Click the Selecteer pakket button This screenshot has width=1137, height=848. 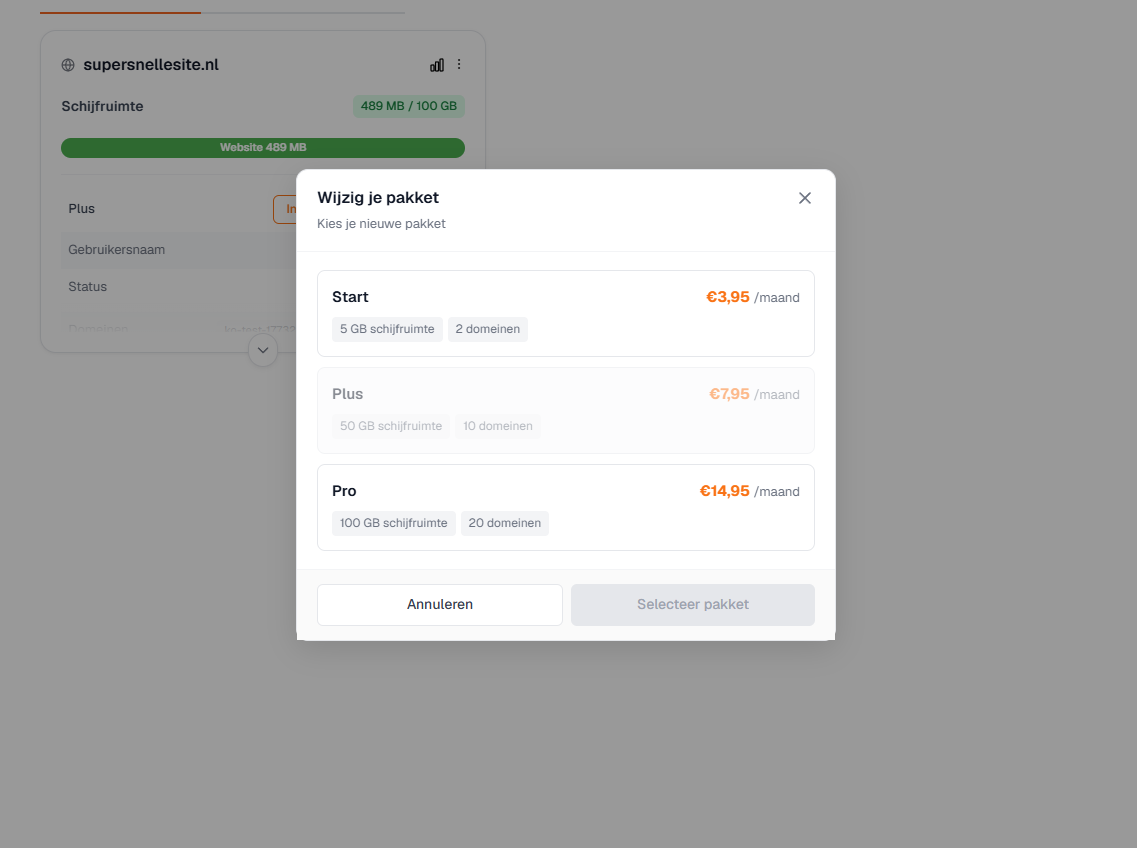click(692, 604)
